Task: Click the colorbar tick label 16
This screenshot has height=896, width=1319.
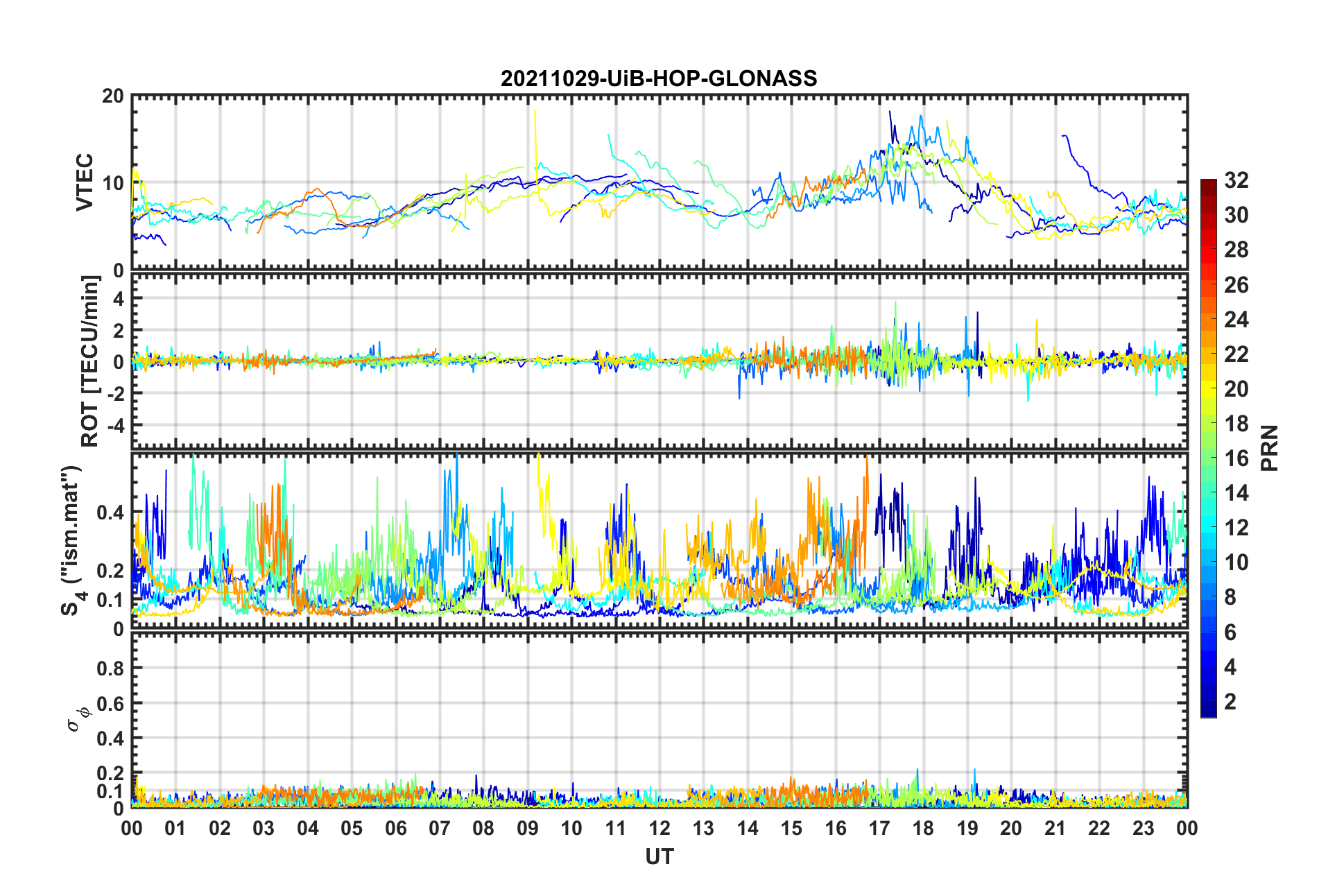Action: [x=1236, y=458]
